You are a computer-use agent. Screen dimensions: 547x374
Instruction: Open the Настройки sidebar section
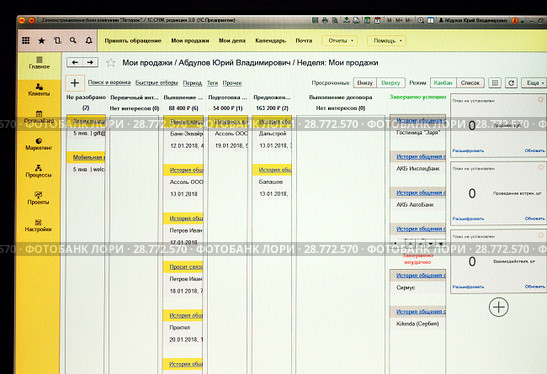click(38, 225)
